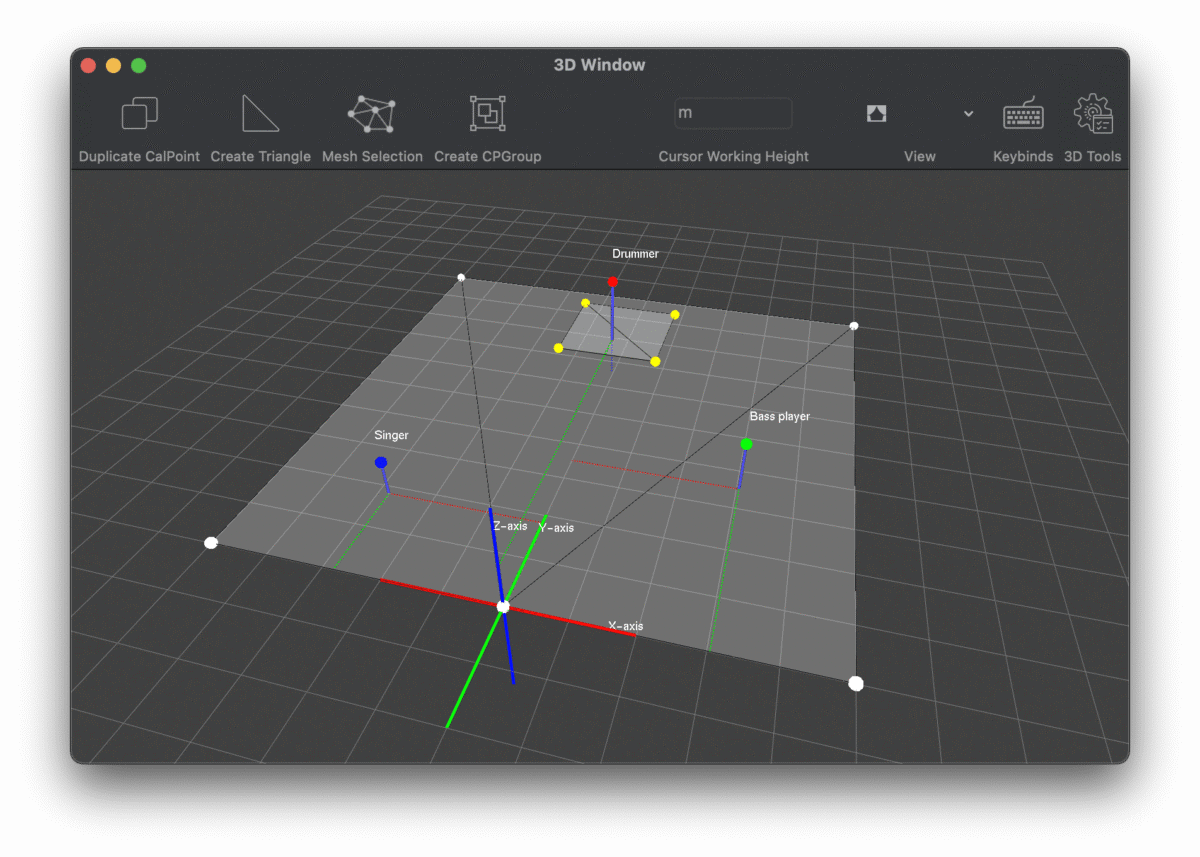Image resolution: width=1200 pixels, height=857 pixels.
Task: Open the Mesh Selection tool
Action: 372,114
